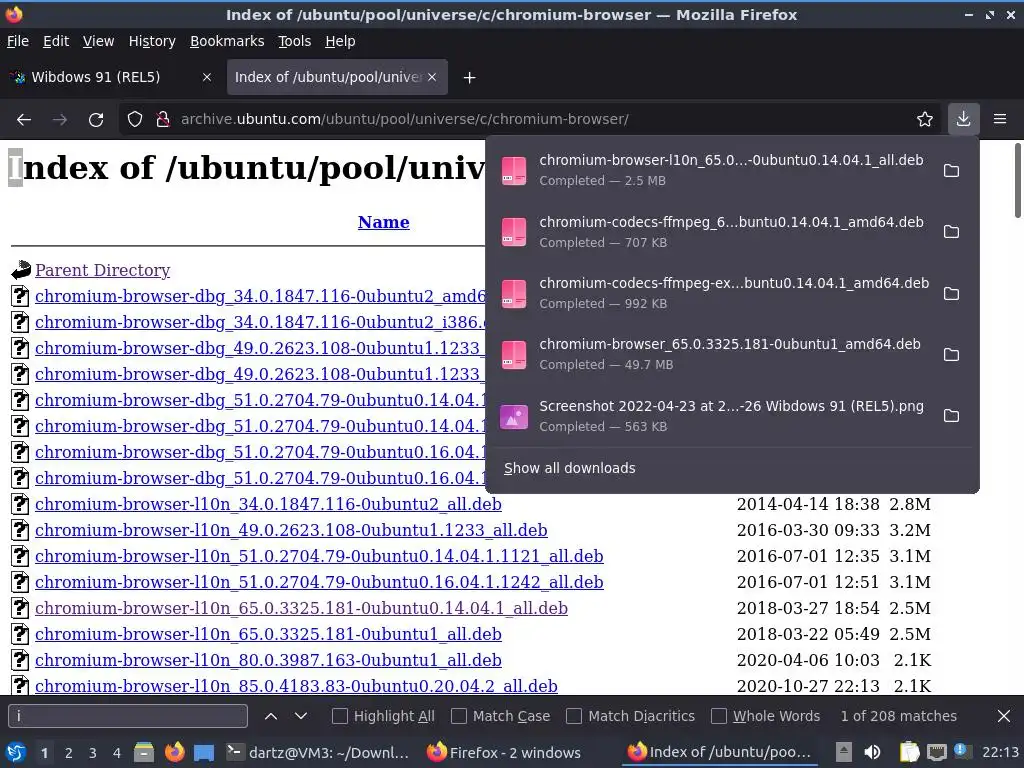Launch Firefox from the panel quick launcher
The image size is (1024, 768).
click(x=174, y=752)
